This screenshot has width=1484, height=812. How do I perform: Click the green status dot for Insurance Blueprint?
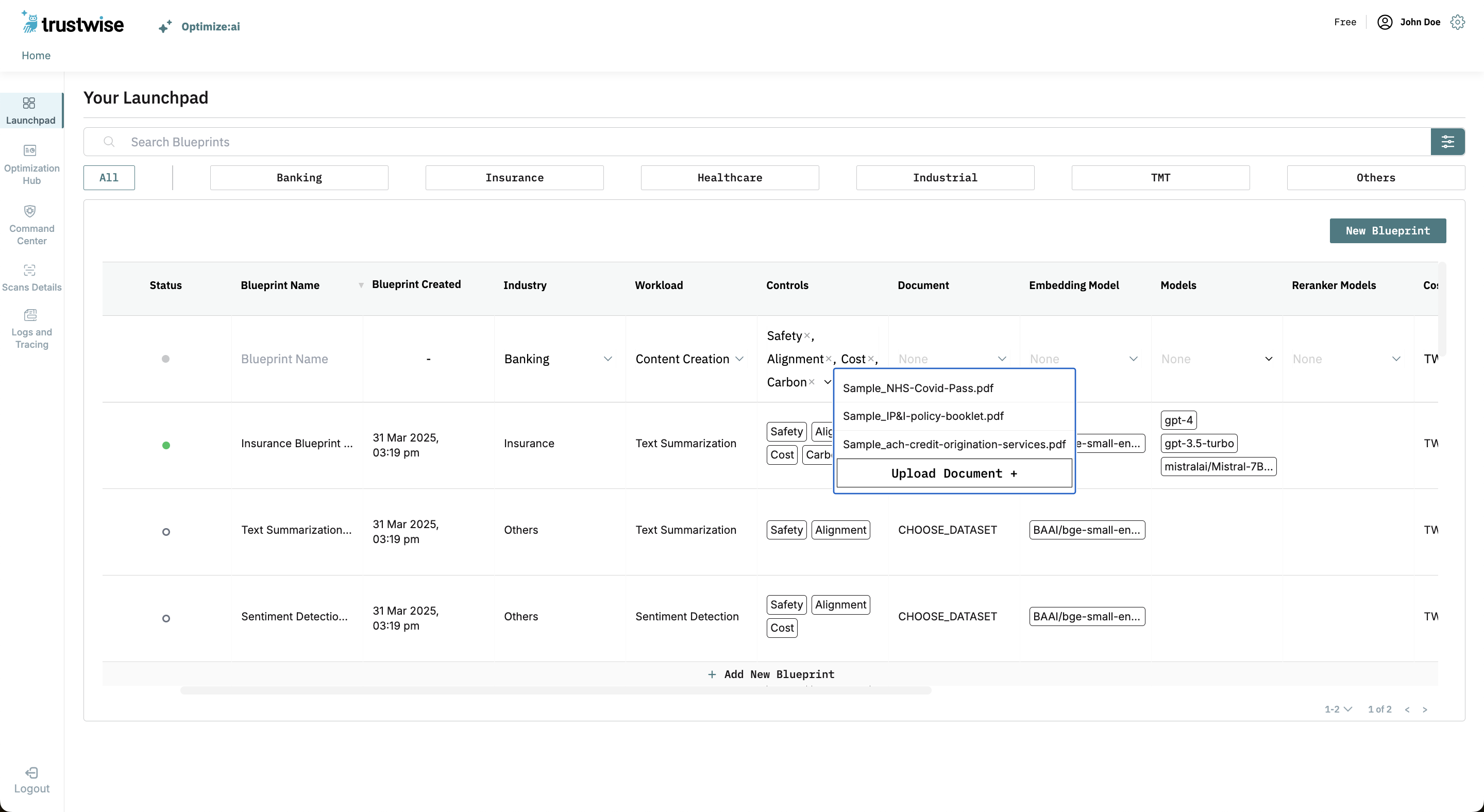point(166,445)
